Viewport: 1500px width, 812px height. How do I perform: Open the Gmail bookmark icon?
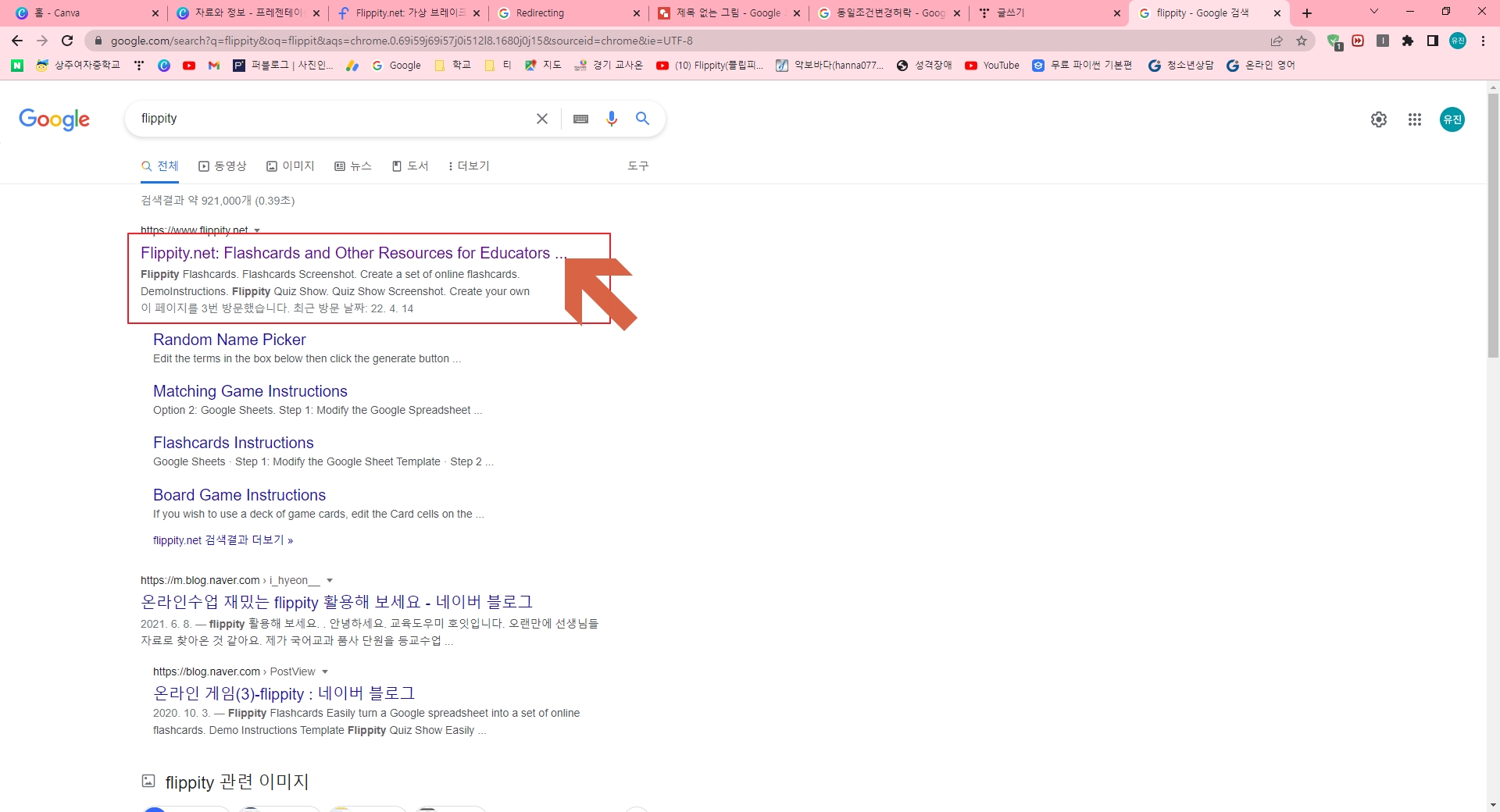214,66
